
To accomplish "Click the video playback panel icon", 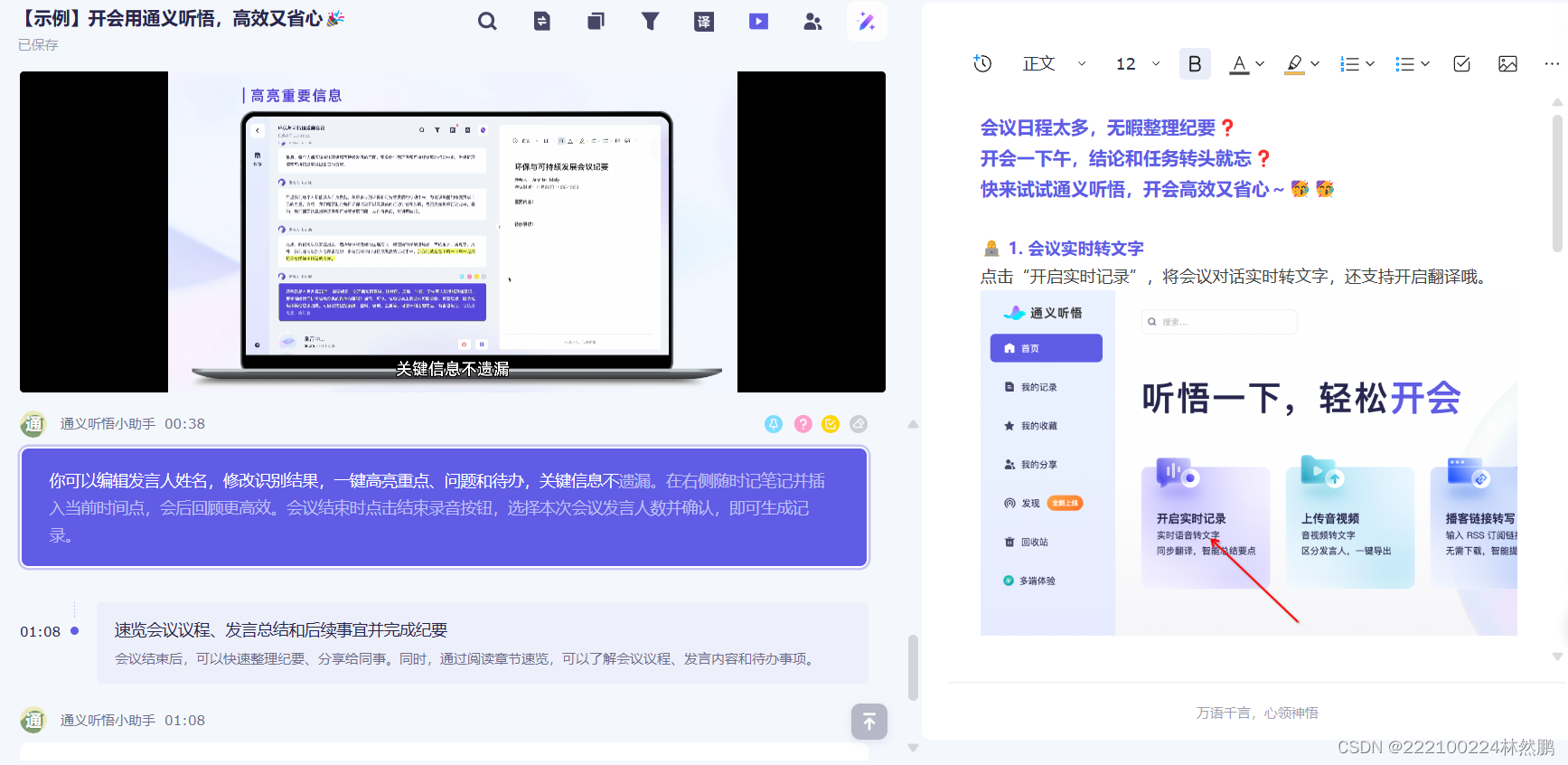I will click(x=758, y=21).
